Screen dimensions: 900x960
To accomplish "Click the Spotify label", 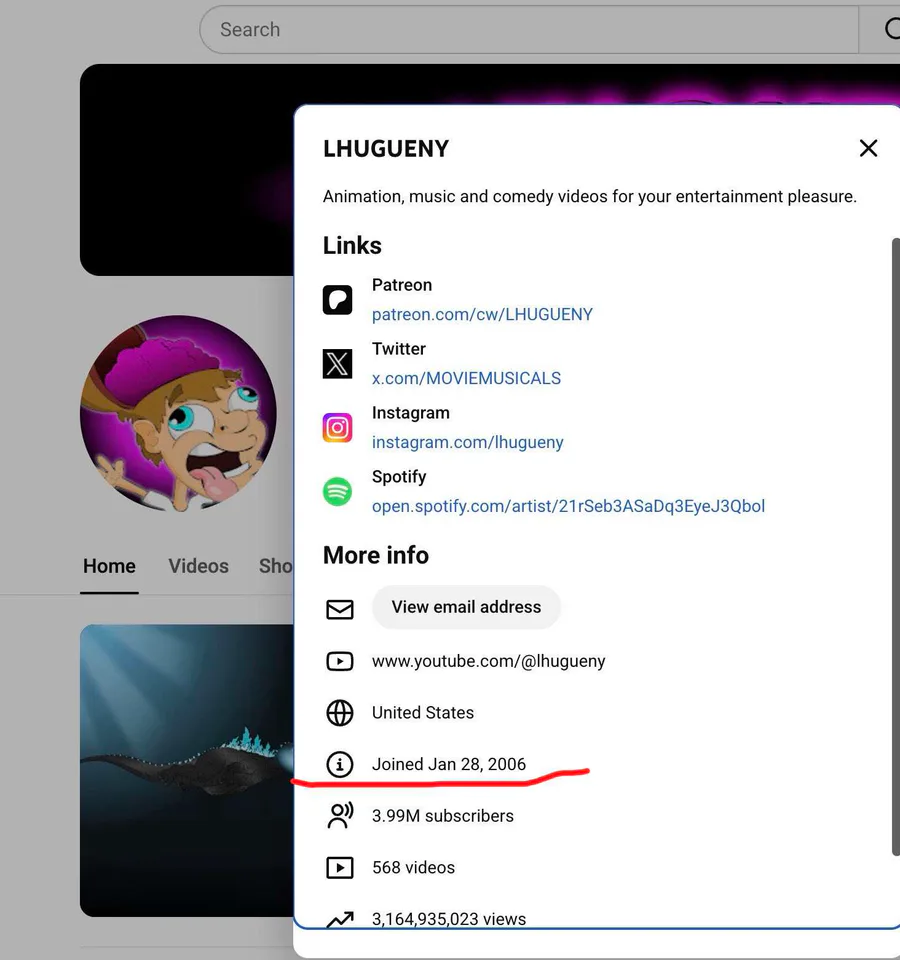I will point(399,476).
